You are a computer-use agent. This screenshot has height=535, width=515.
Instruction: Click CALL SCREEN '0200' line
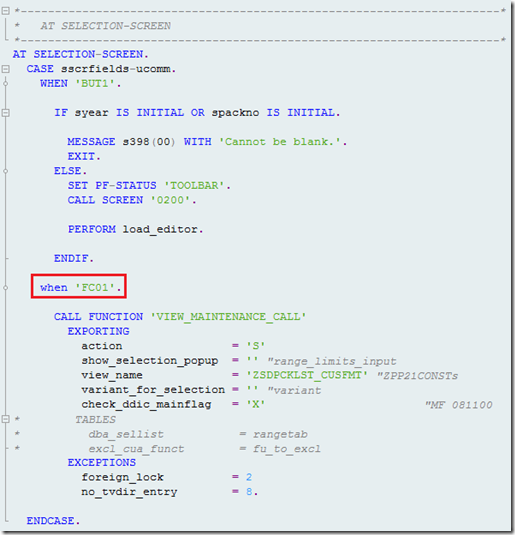point(132,200)
